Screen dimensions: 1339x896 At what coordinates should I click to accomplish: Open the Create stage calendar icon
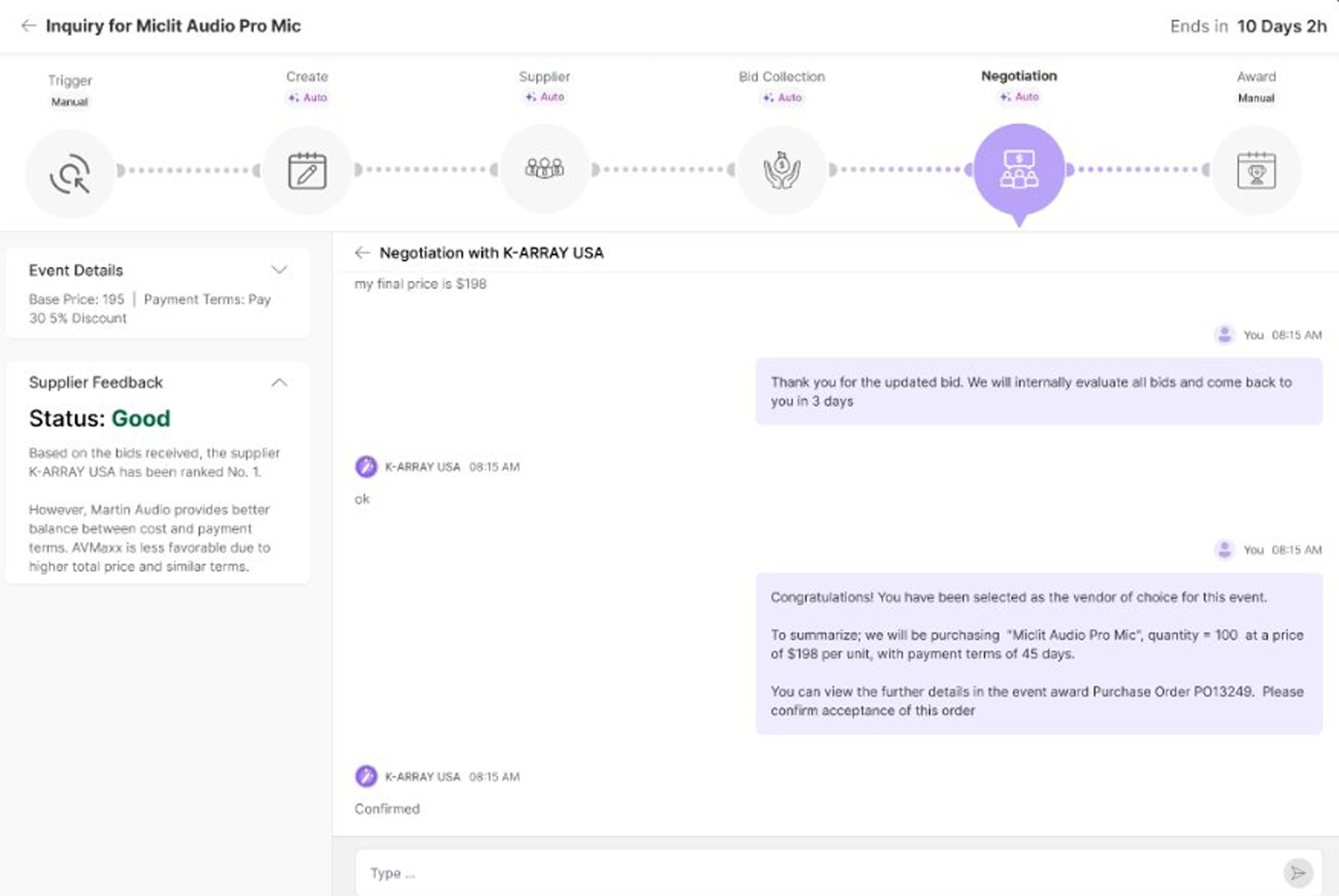pos(307,171)
